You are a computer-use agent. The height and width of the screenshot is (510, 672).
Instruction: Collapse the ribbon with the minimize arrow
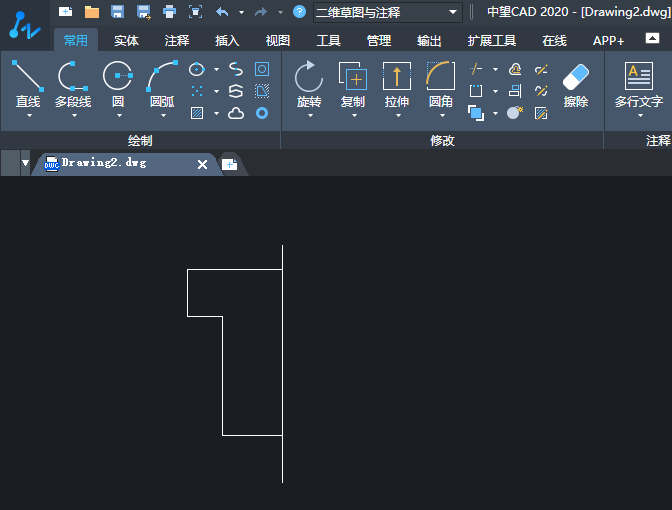[652, 38]
